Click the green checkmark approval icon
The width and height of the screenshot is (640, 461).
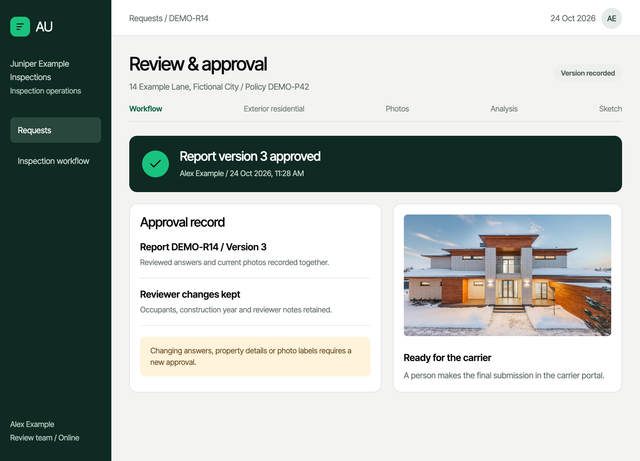[x=156, y=164]
